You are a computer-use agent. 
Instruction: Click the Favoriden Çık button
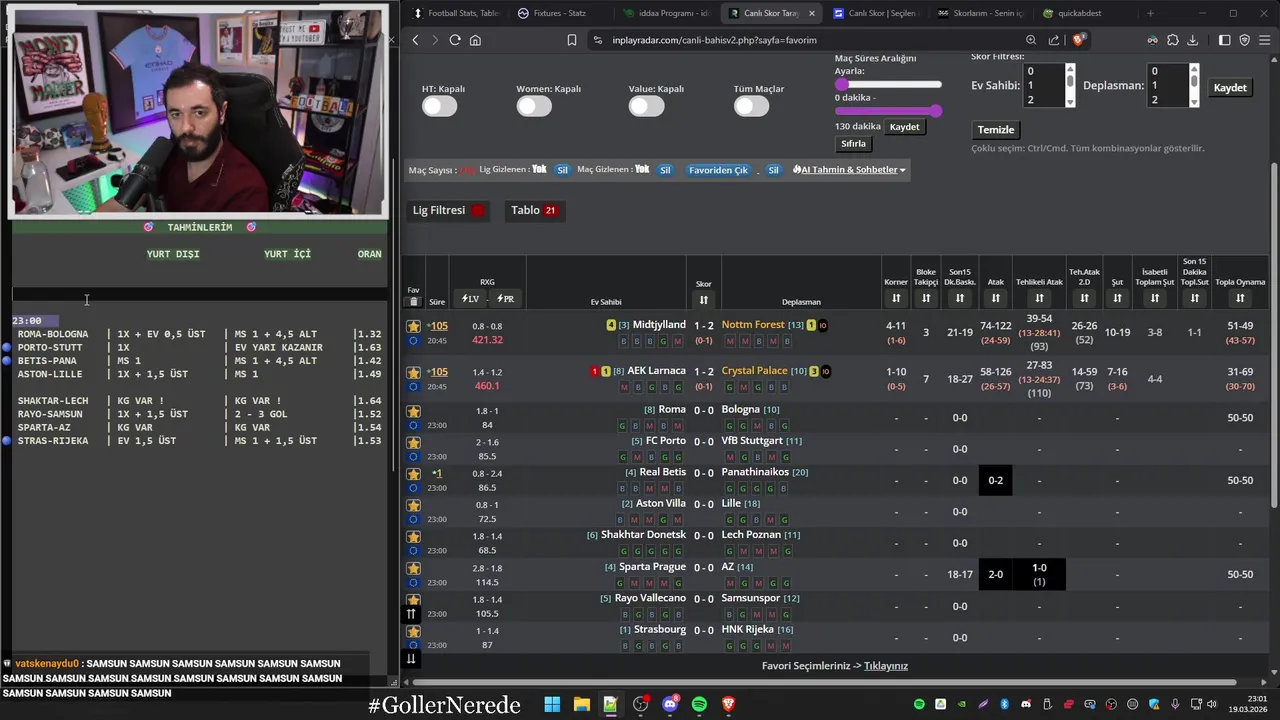pyautogui.click(x=718, y=170)
